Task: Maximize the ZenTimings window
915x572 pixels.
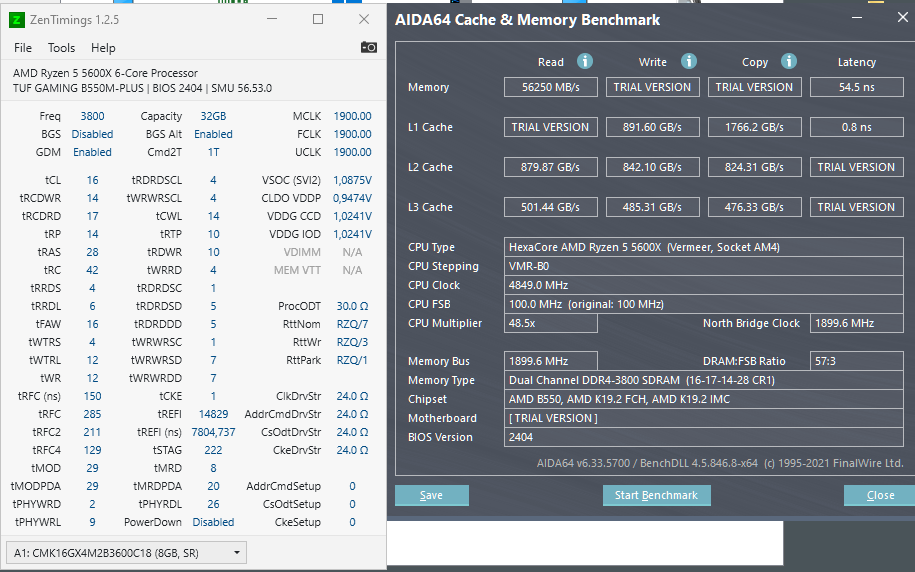Action: tap(318, 19)
